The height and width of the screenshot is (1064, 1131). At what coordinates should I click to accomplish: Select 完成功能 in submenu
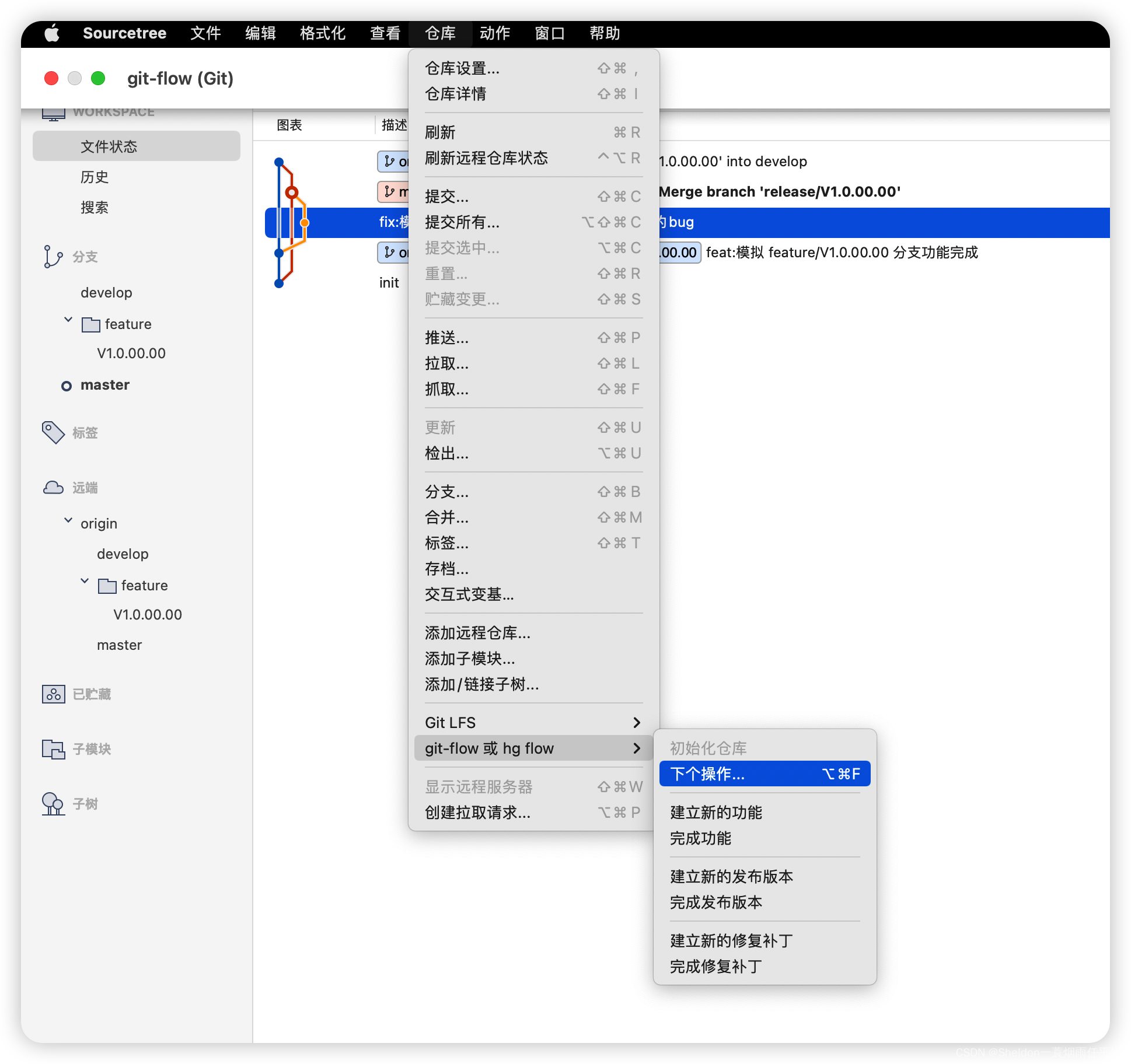coord(765,838)
